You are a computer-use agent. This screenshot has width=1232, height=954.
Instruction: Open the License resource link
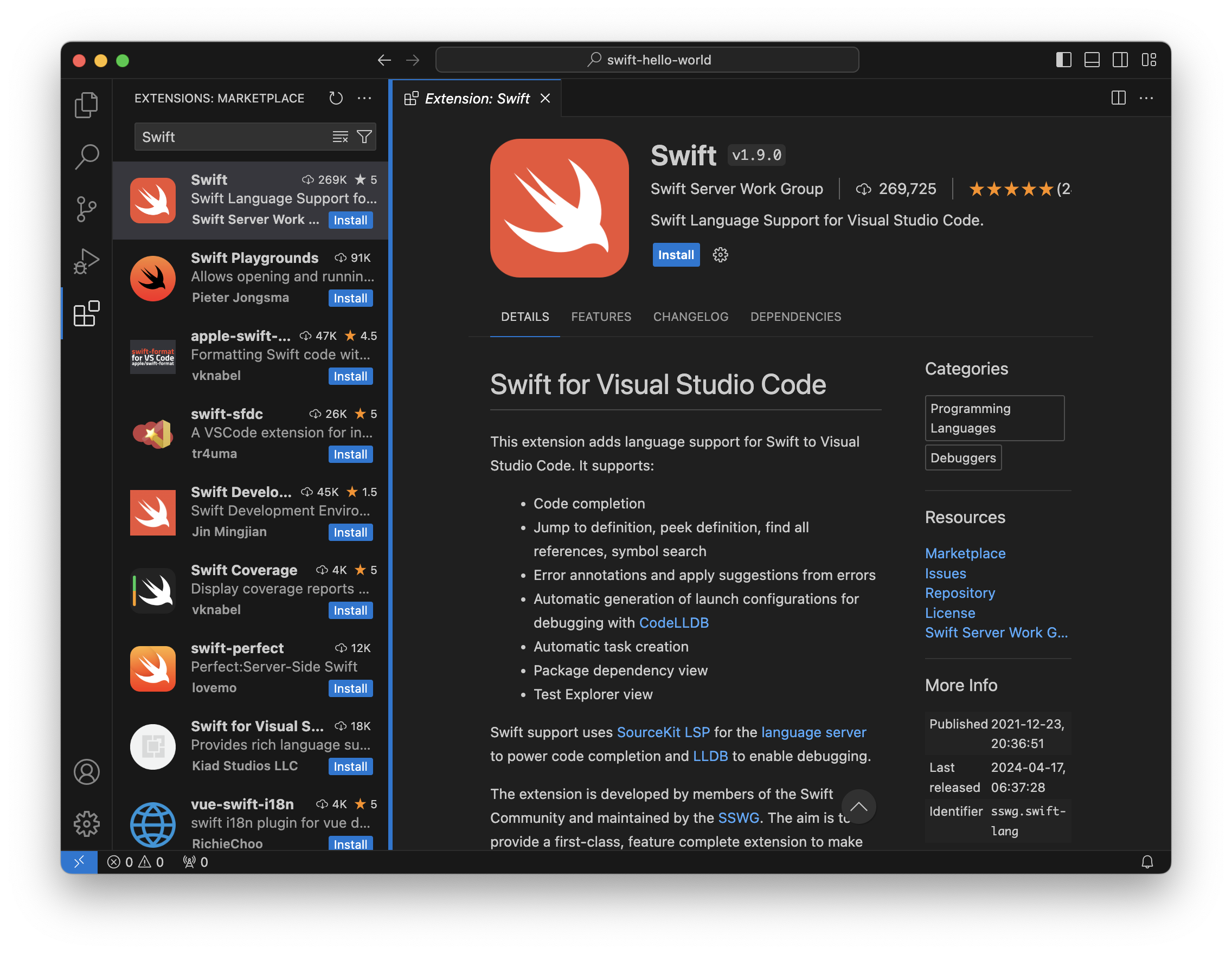(949, 613)
